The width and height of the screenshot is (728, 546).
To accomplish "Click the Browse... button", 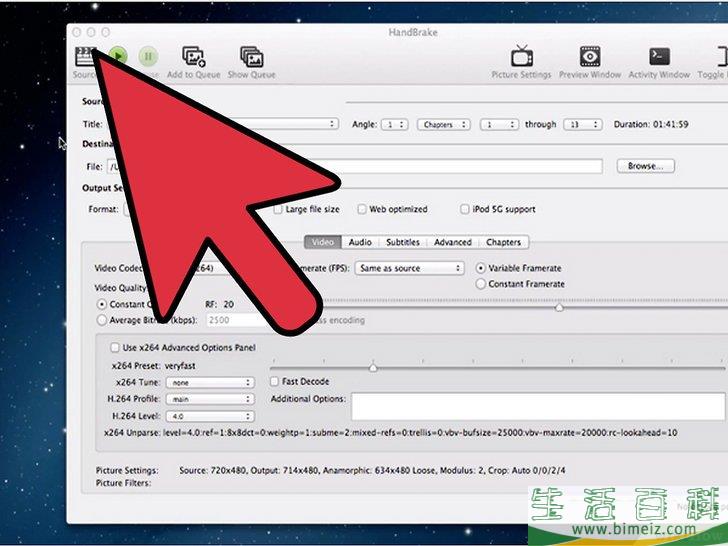I will point(645,166).
